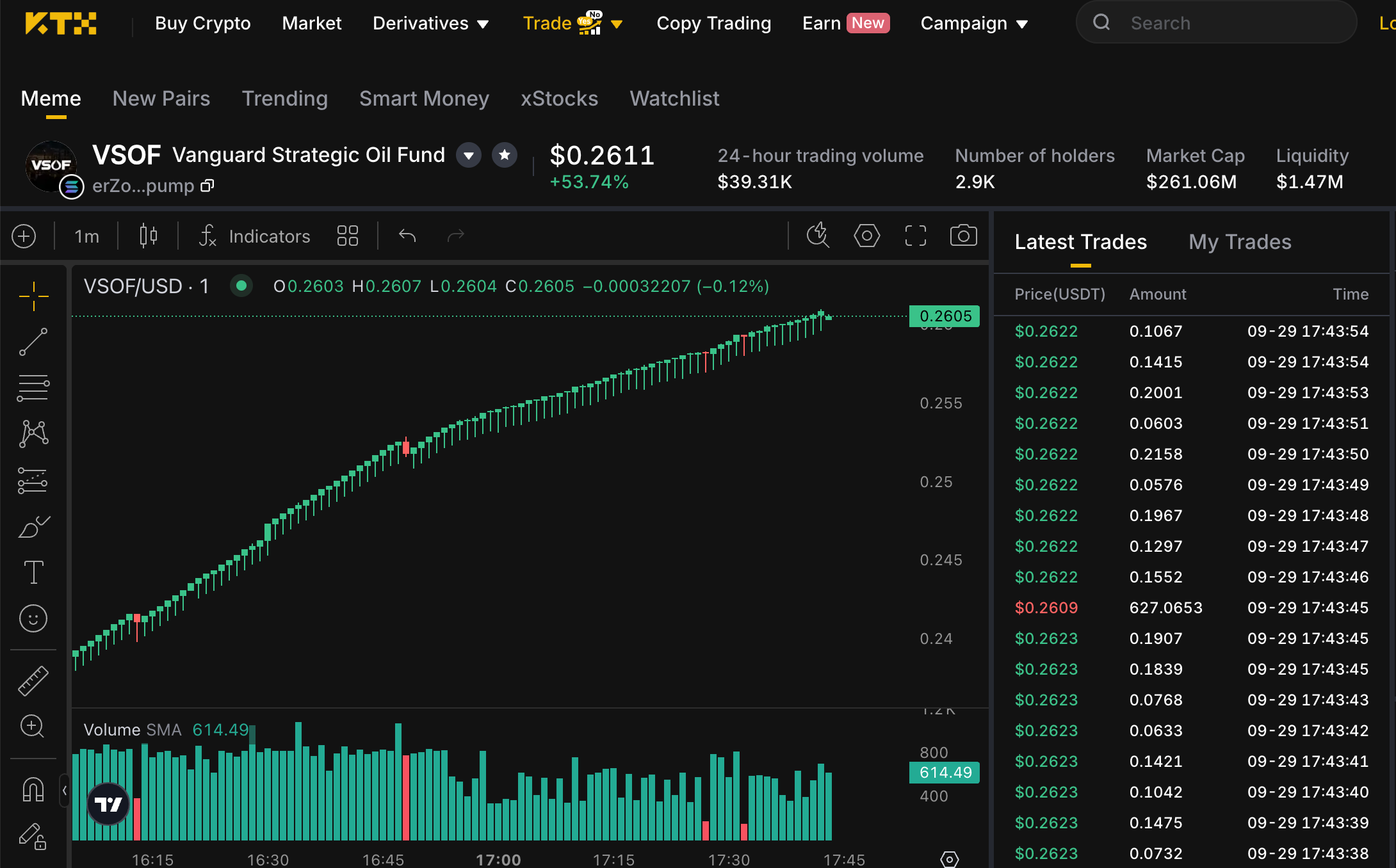Click the VSOF token avatar
The width and height of the screenshot is (1396, 868).
click(51, 166)
